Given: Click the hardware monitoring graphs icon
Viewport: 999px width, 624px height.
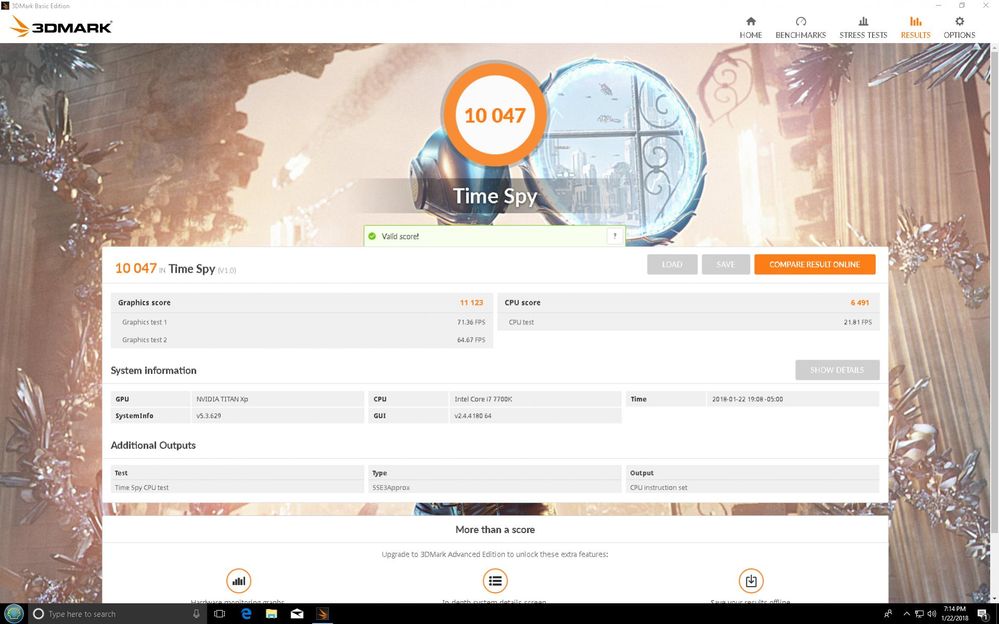Looking at the screenshot, I should click(239, 581).
